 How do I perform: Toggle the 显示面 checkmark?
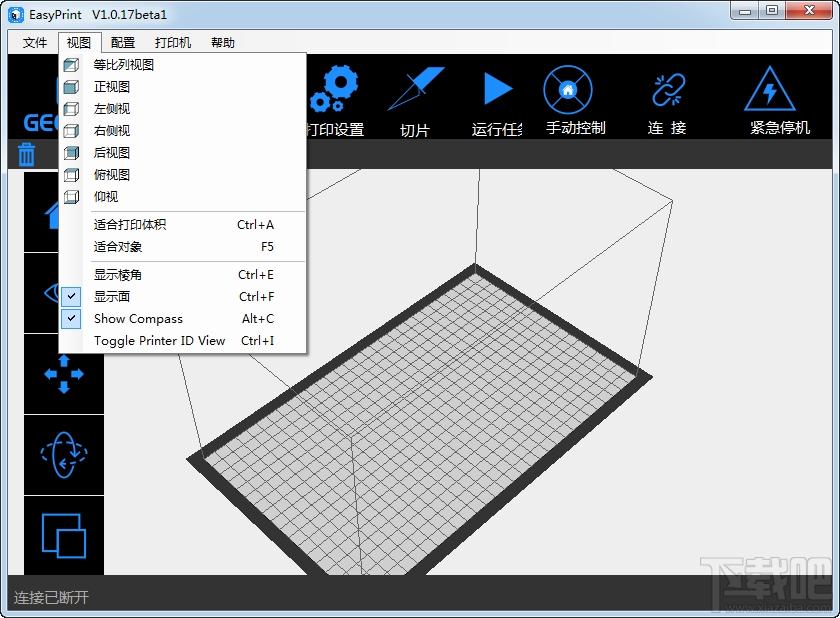click(x=71, y=296)
